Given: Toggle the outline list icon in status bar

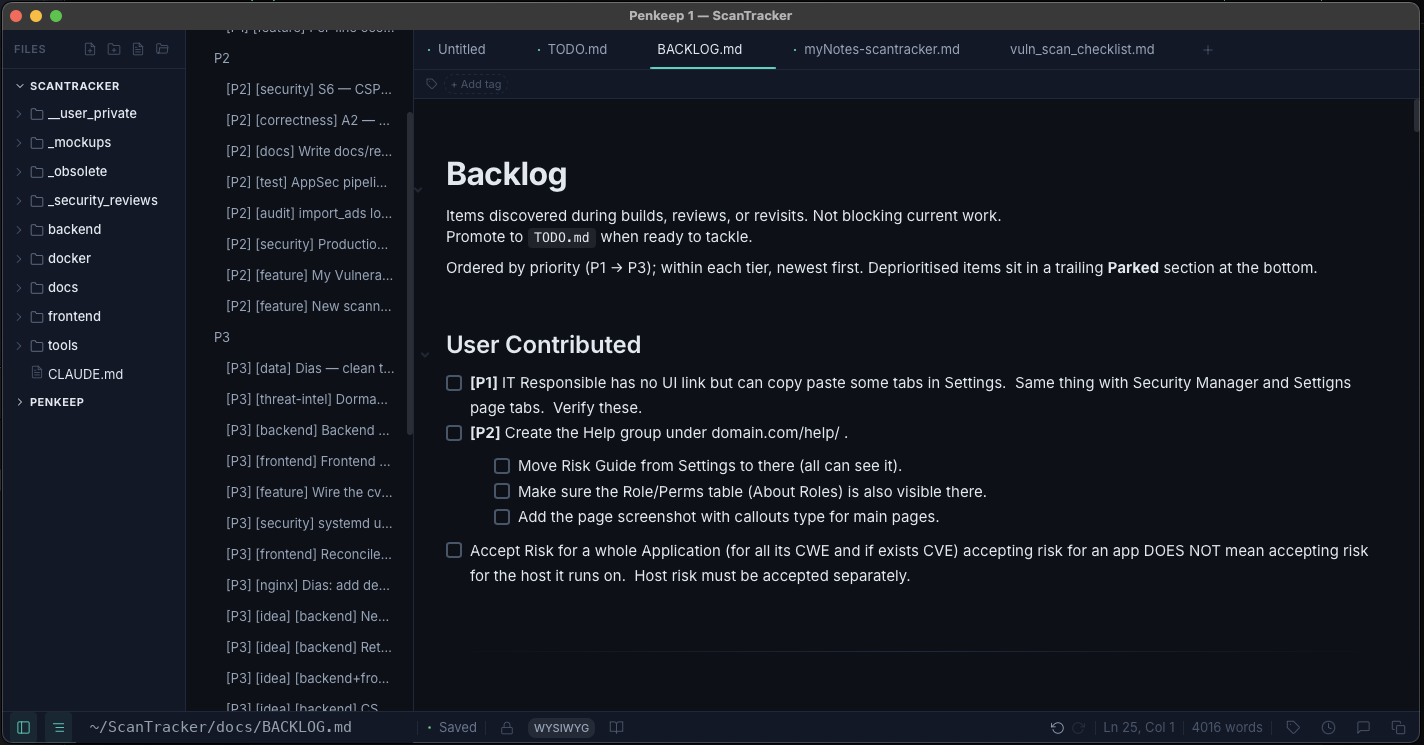Looking at the screenshot, I should (x=59, y=727).
